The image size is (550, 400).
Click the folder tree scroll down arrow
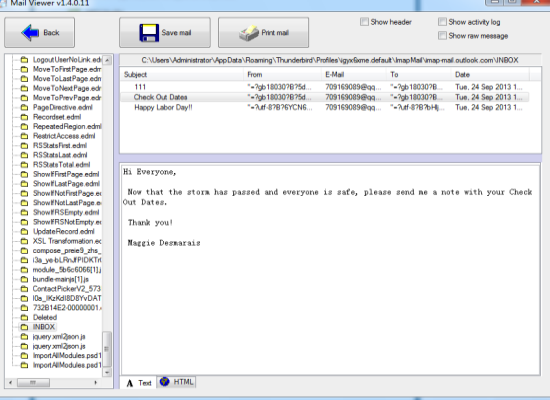coord(107,372)
